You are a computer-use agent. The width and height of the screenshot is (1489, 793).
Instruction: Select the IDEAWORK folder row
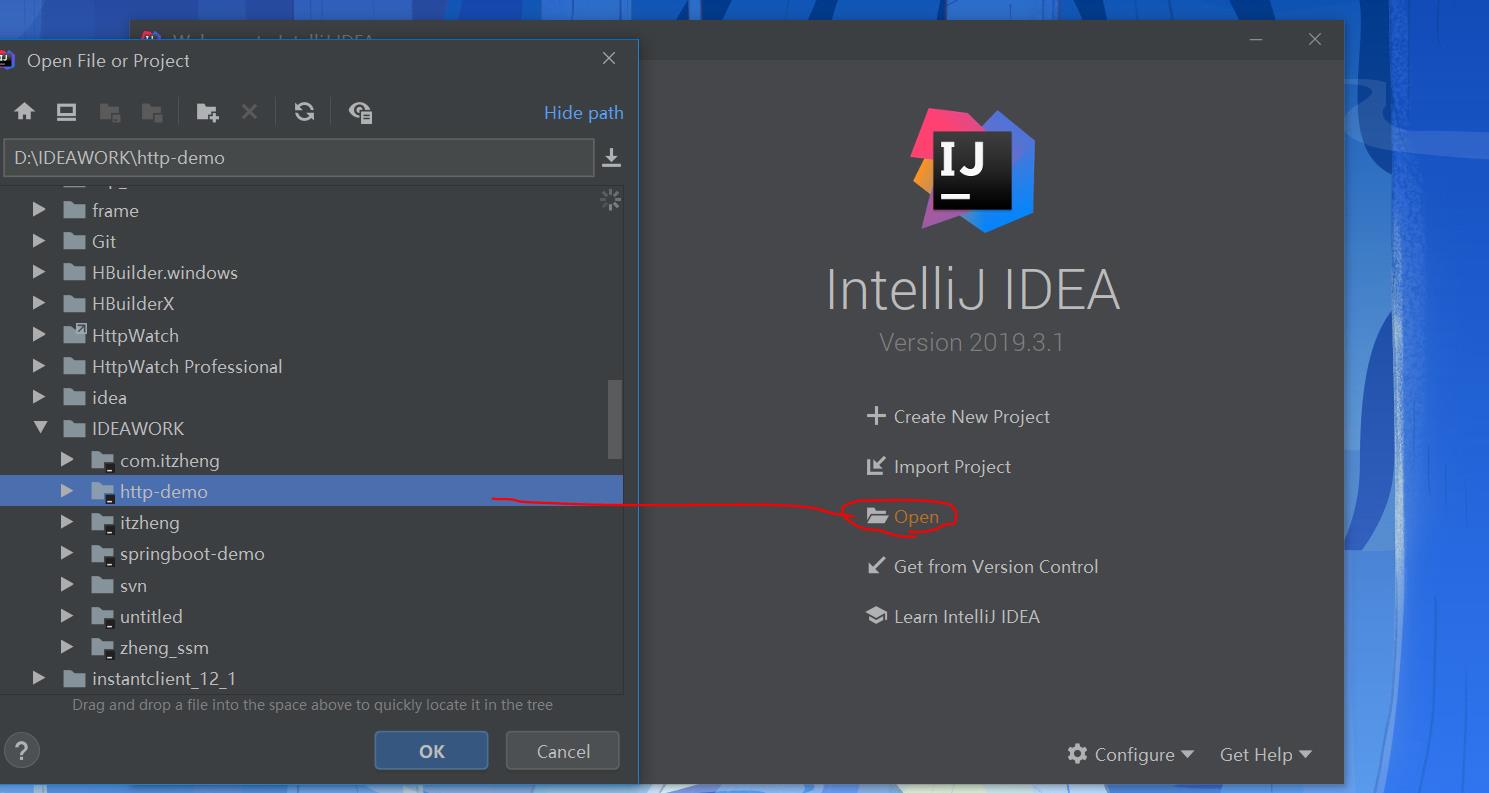pos(311,428)
